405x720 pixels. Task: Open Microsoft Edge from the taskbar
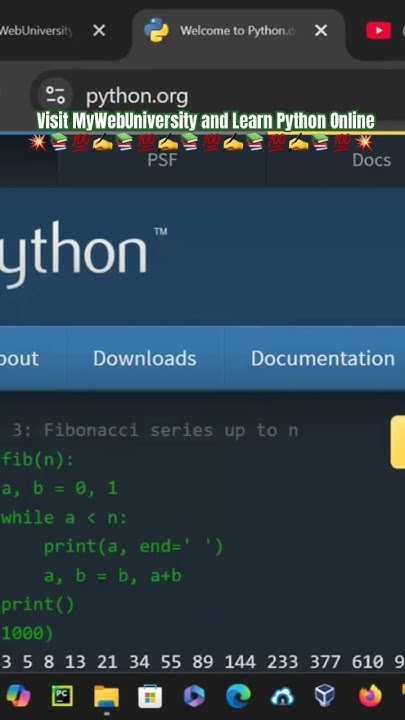click(238, 696)
